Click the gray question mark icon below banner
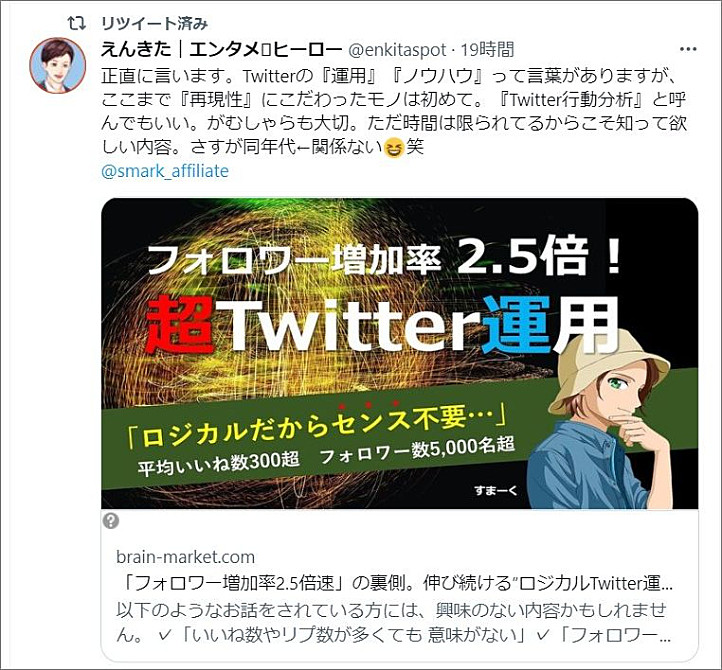The width and height of the screenshot is (722, 670). coord(111,521)
